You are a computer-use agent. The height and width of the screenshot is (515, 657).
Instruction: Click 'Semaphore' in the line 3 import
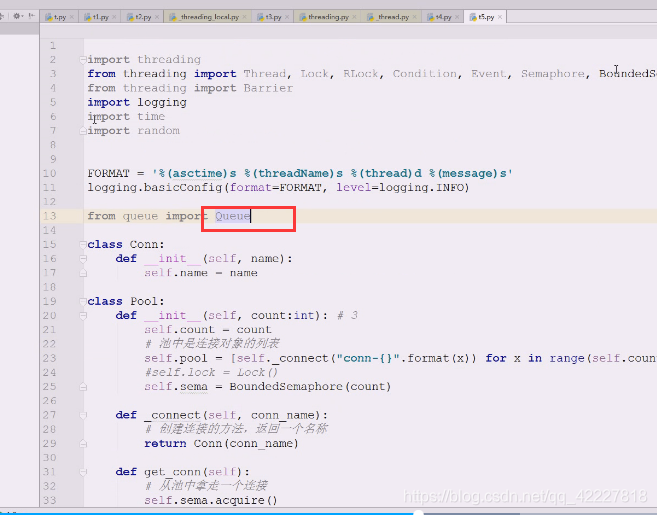(x=553, y=74)
